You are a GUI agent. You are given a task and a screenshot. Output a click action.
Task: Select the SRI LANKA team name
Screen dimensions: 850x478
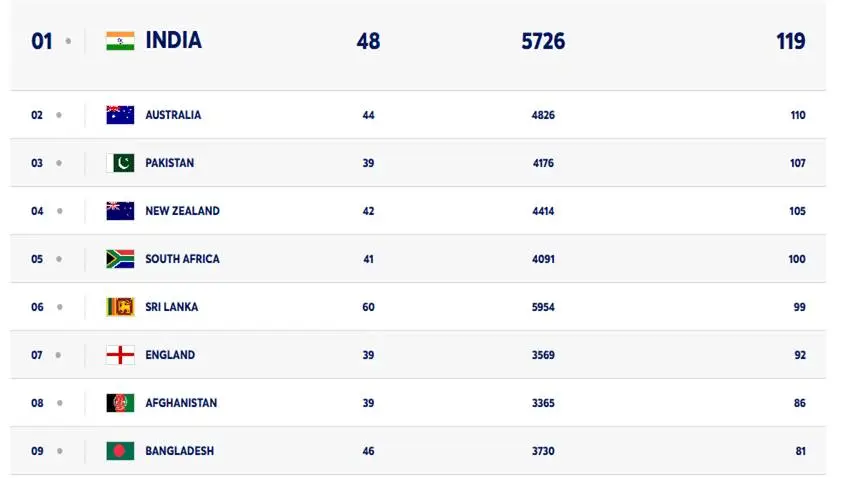click(171, 307)
